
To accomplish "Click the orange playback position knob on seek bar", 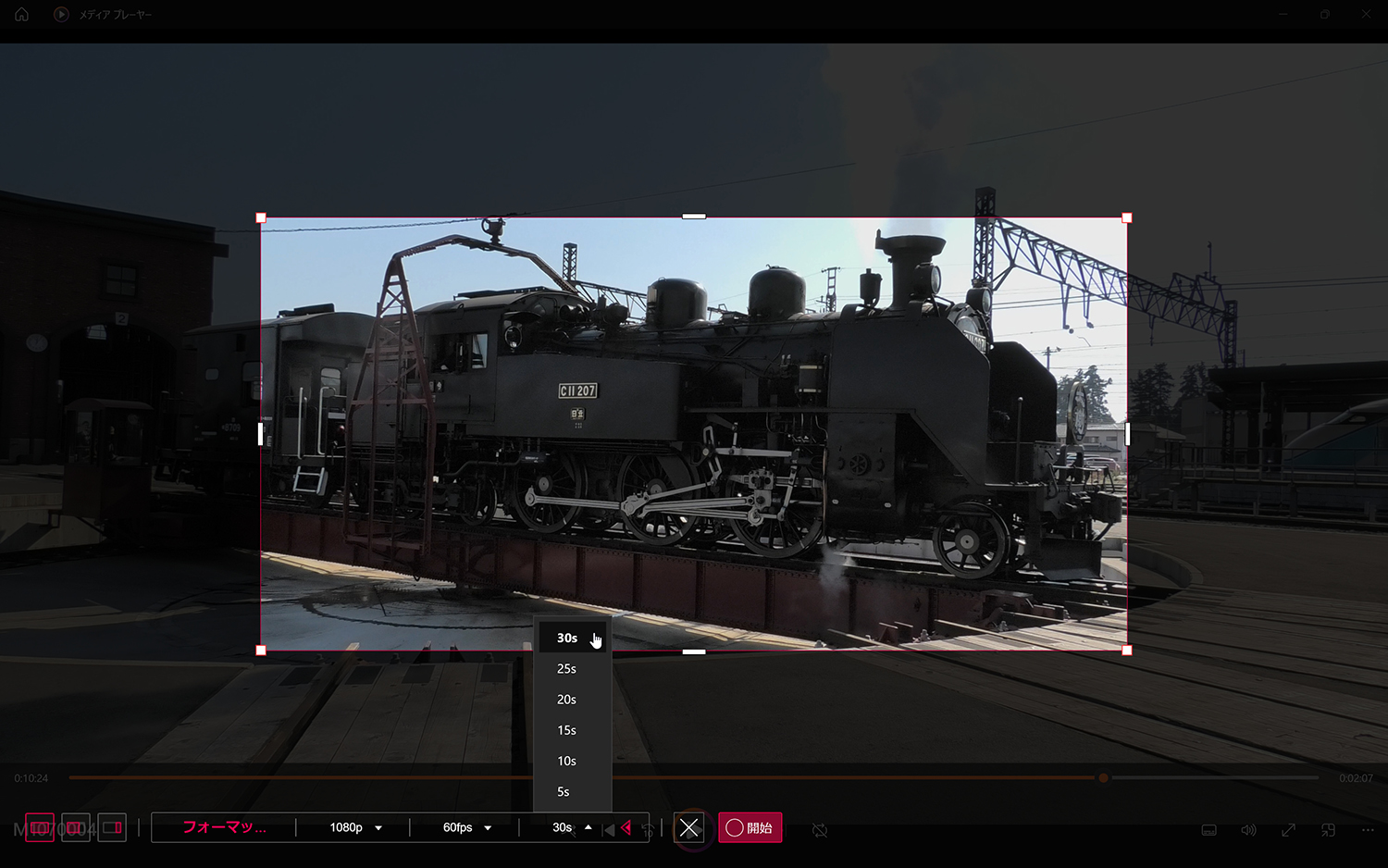I will pos(1103,778).
